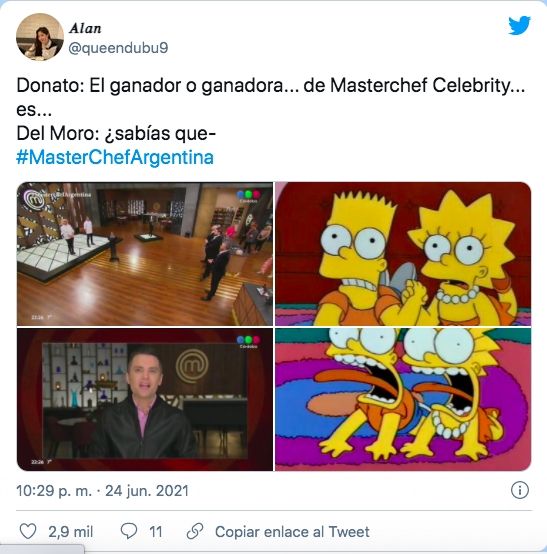Open the @queendubu9 handle
This screenshot has width=547, height=554.
click(118, 48)
